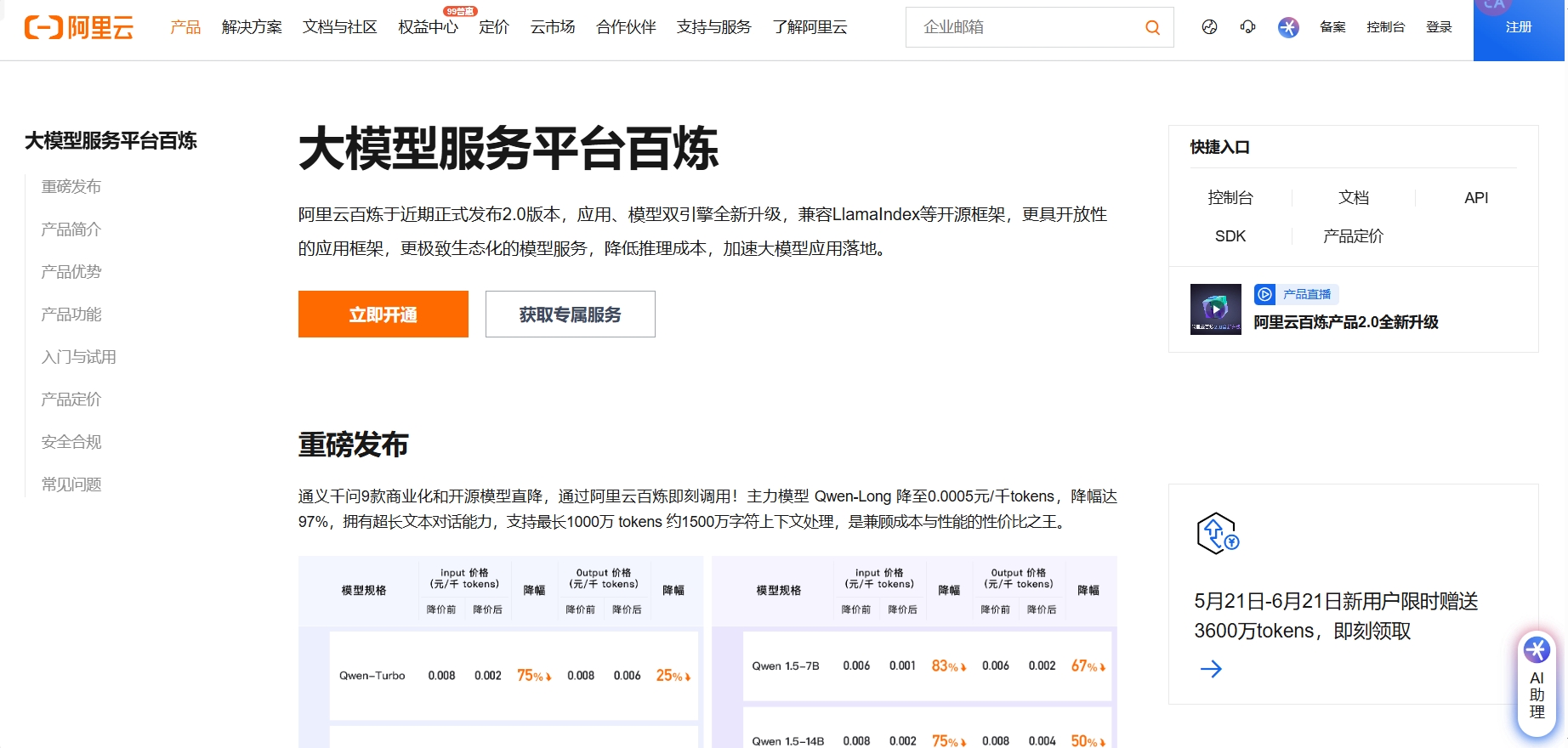This screenshot has height=748, width=1568.
Task: Click the Qwen 1.5-7B row label
Action: [x=786, y=666]
